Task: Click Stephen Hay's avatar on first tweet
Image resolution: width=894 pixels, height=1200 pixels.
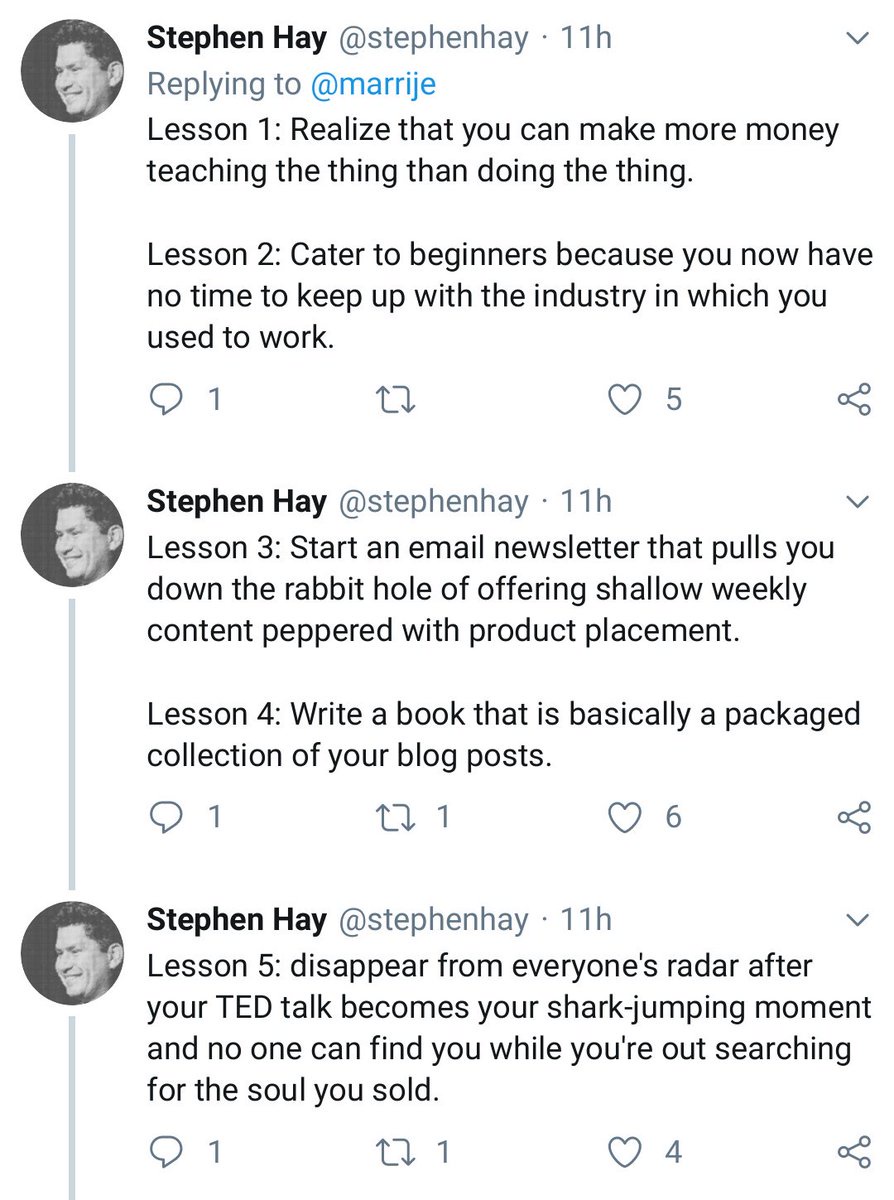Action: [73, 74]
